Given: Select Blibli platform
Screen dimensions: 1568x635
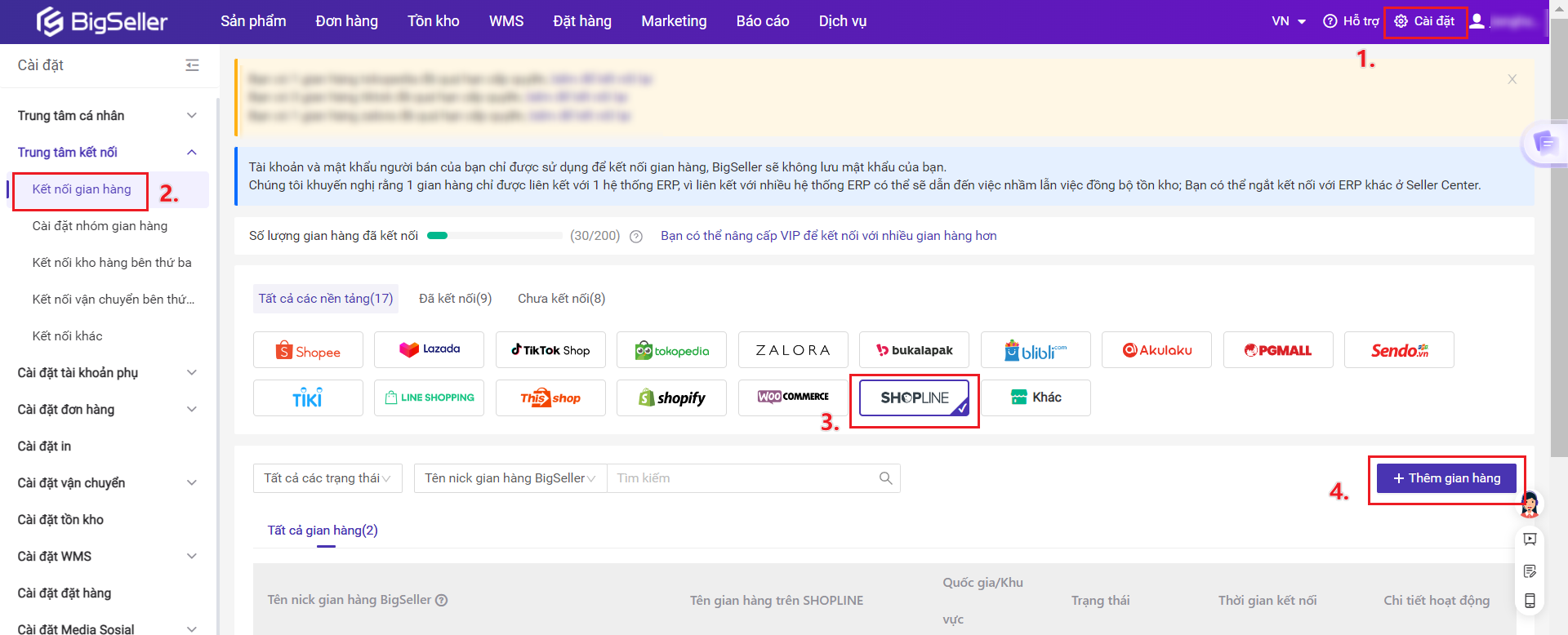Looking at the screenshot, I should coord(1036,350).
